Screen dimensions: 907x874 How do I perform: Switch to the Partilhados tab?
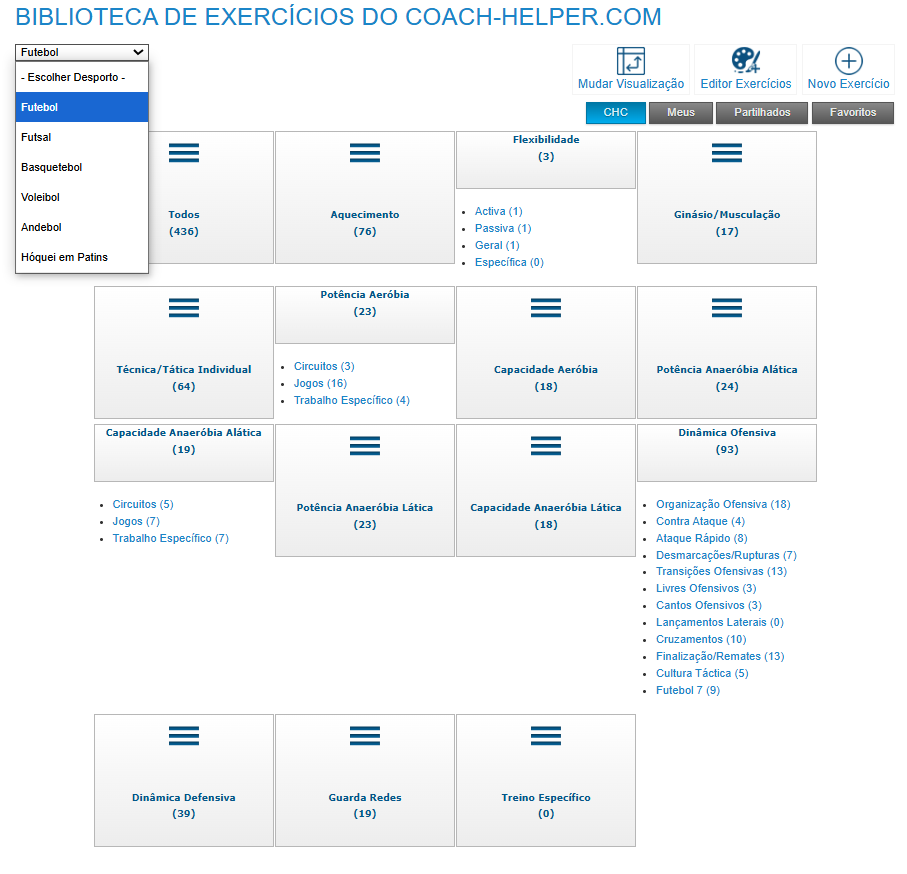pyautogui.click(x=762, y=113)
